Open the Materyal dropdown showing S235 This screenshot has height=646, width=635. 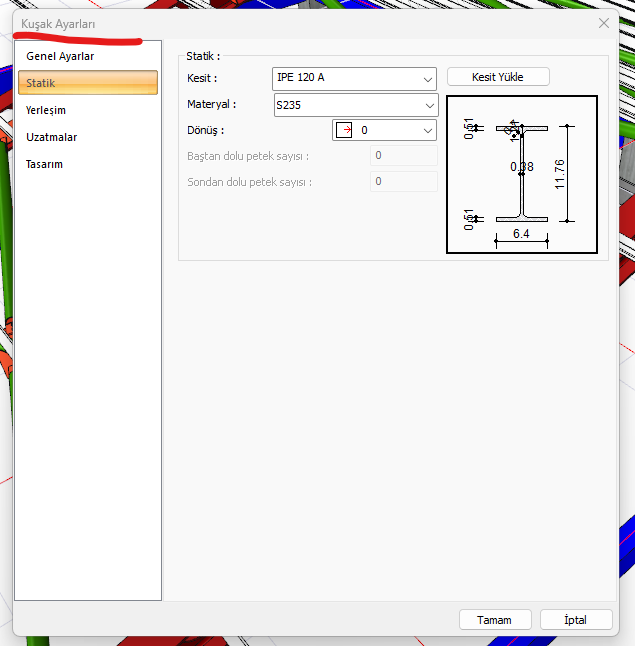click(x=430, y=105)
